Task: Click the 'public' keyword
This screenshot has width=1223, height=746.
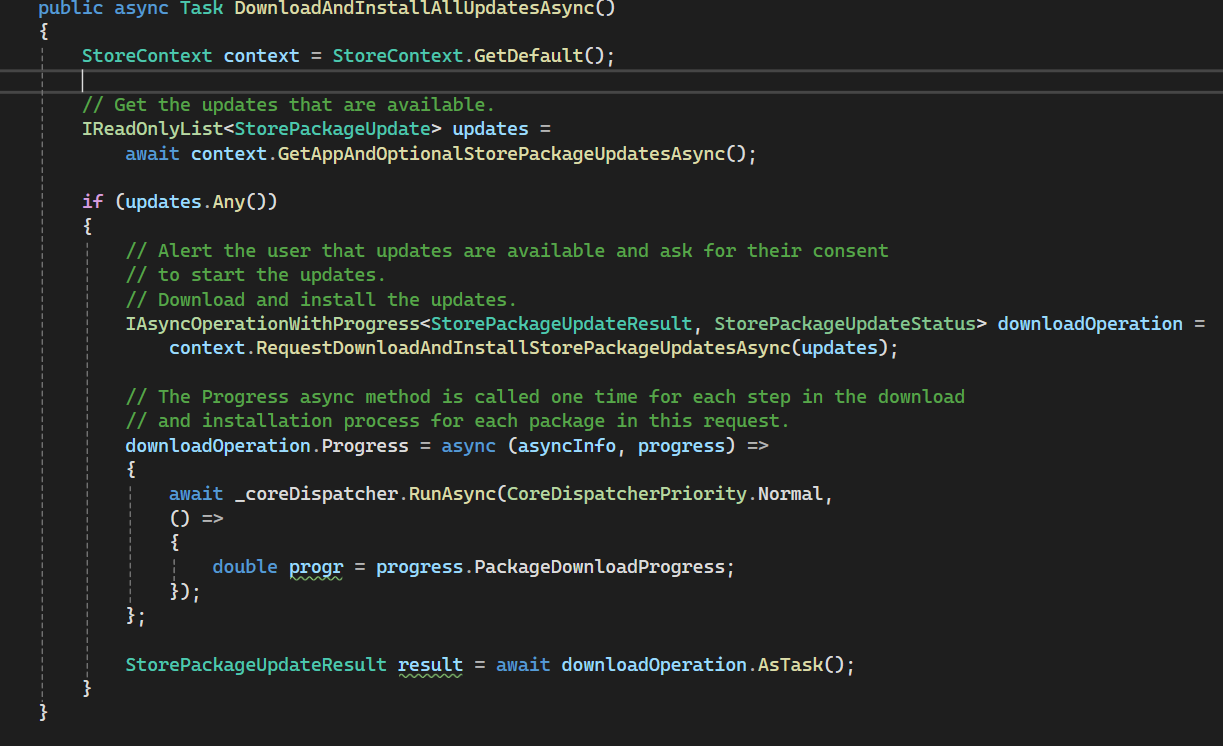Action: coord(70,9)
